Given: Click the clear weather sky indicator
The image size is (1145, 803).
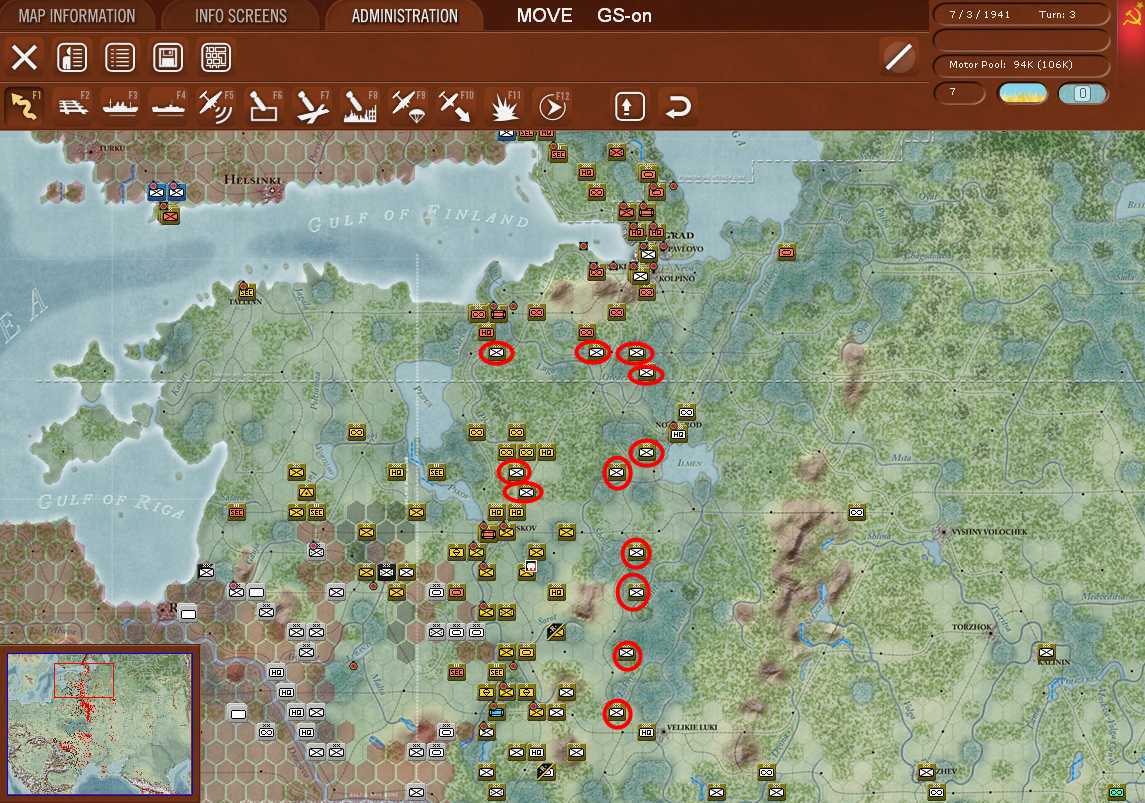Looking at the screenshot, I should pyautogui.click(x=1022, y=93).
